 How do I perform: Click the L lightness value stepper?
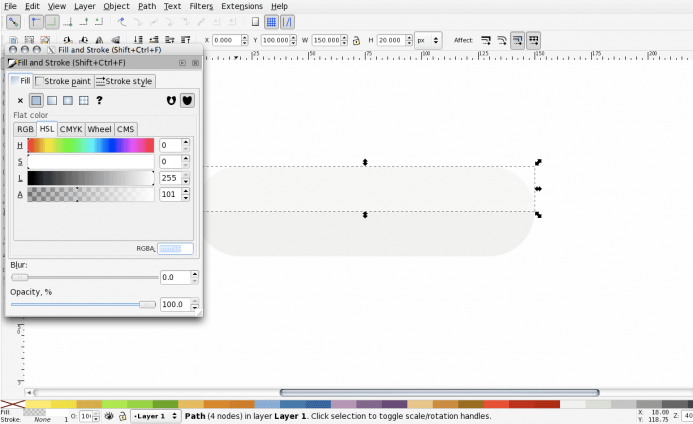(x=186, y=178)
